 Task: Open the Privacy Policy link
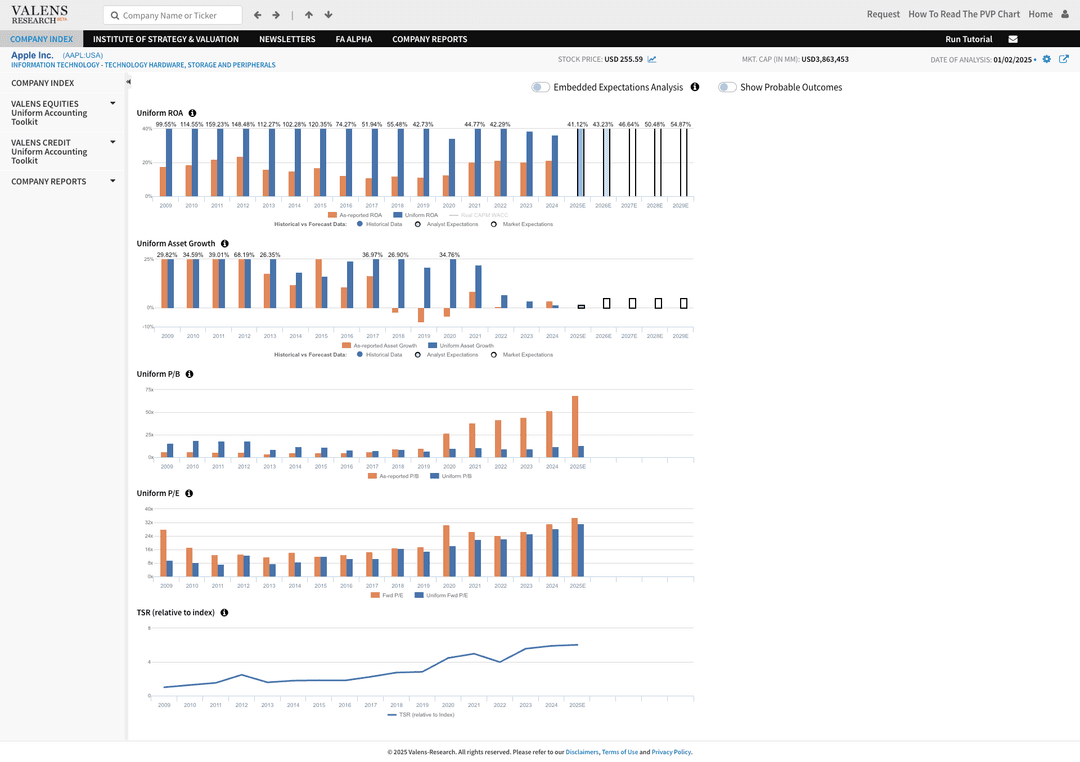tap(672, 752)
